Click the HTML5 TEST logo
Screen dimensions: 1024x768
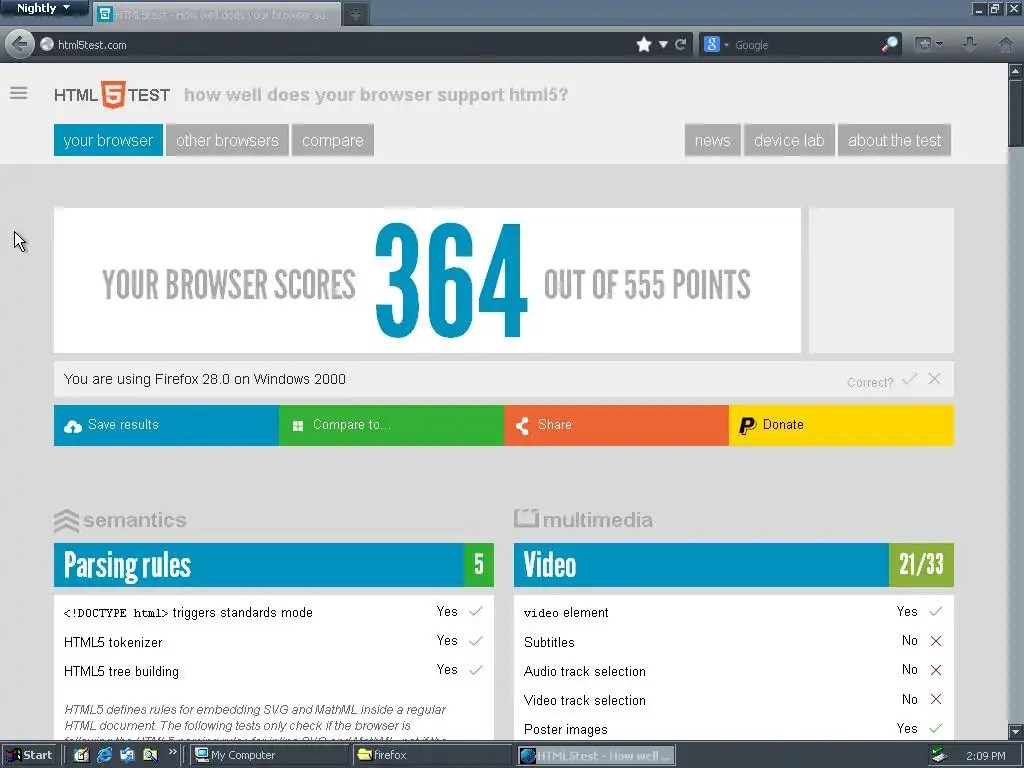click(x=112, y=95)
